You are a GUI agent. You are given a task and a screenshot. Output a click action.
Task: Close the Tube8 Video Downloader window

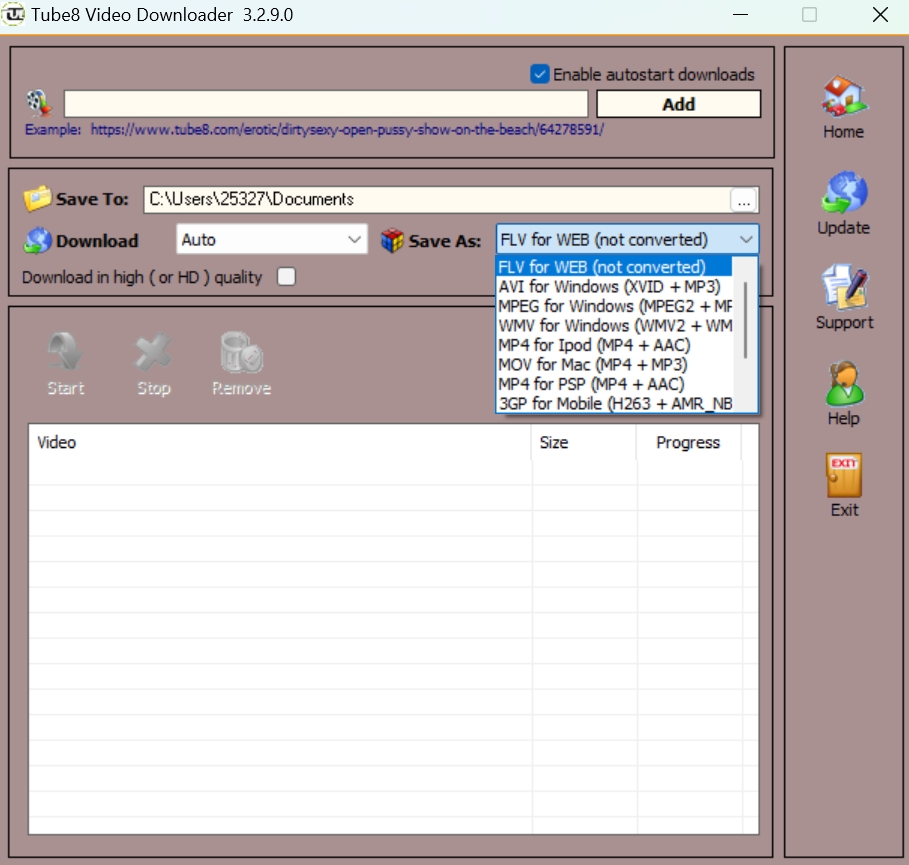tap(880, 14)
